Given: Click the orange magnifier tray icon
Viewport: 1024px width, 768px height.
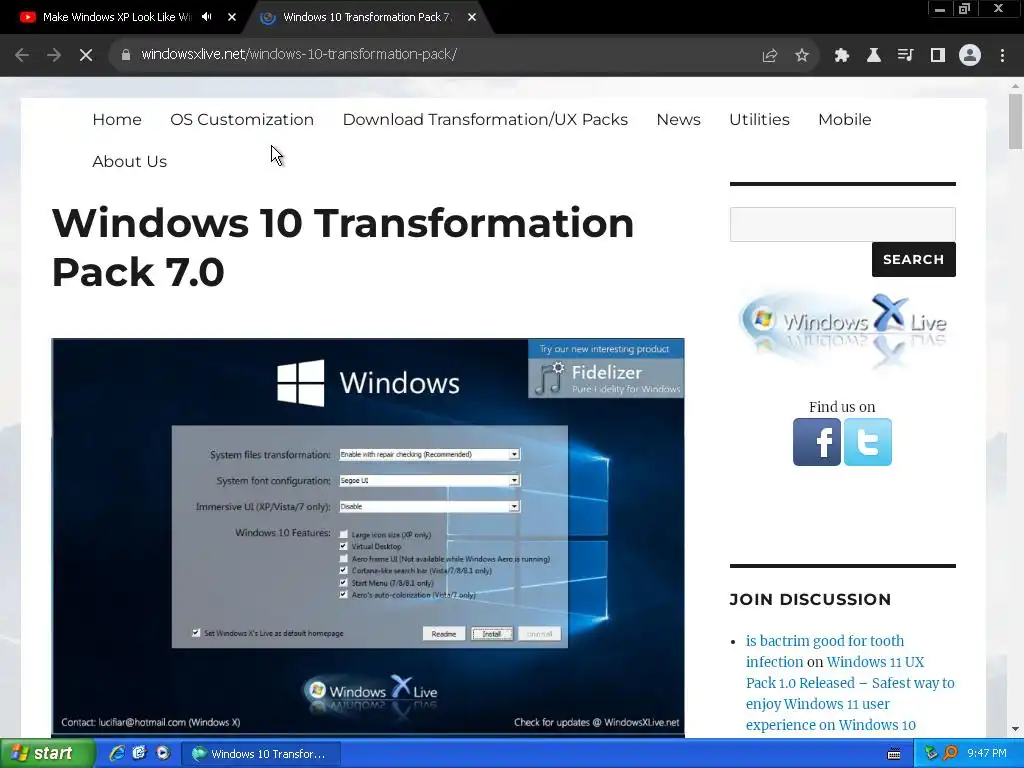Looking at the screenshot, I should coord(950,754).
